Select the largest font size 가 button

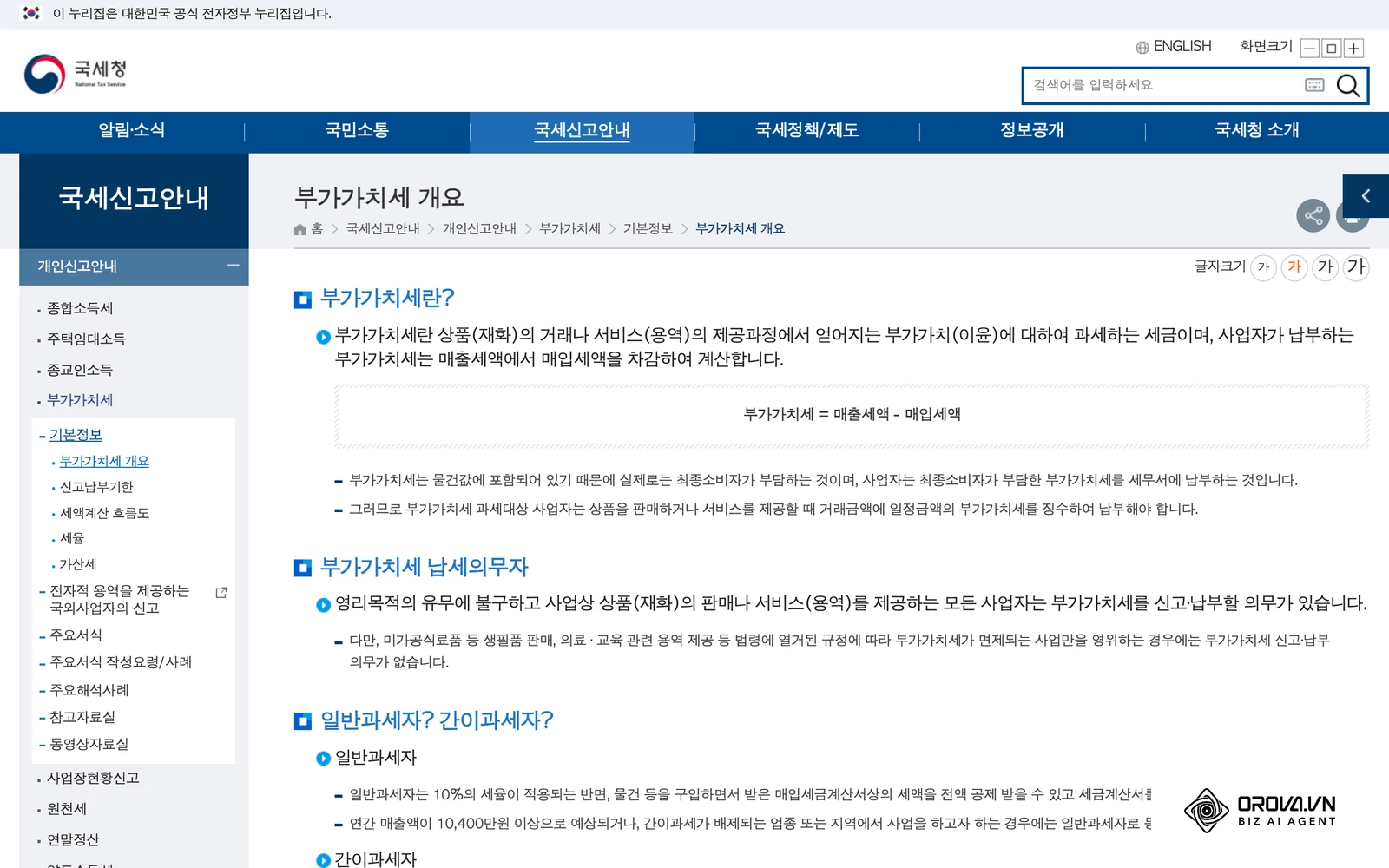point(1356,267)
